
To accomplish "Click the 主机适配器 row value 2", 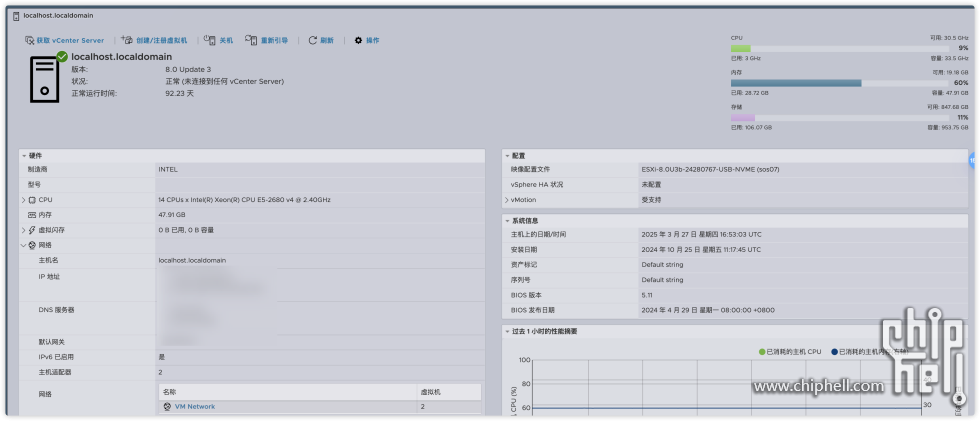I will (x=161, y=372).
